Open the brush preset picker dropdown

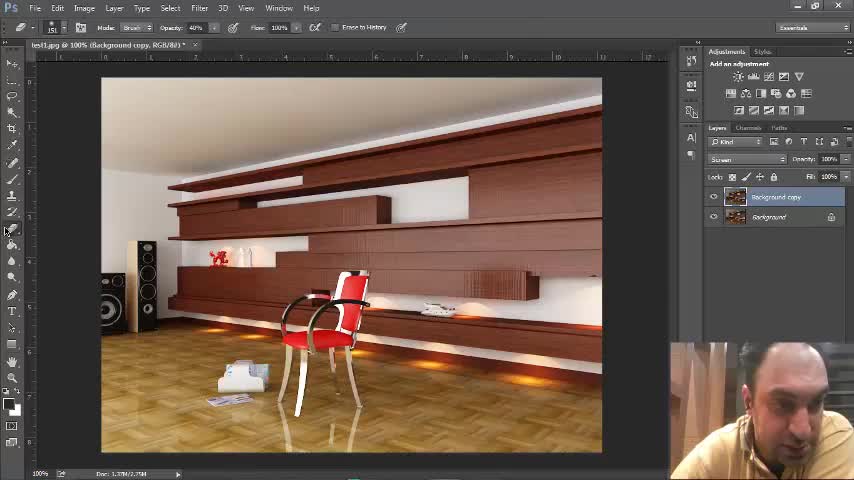pyautogui.click(x=64, y=27)
